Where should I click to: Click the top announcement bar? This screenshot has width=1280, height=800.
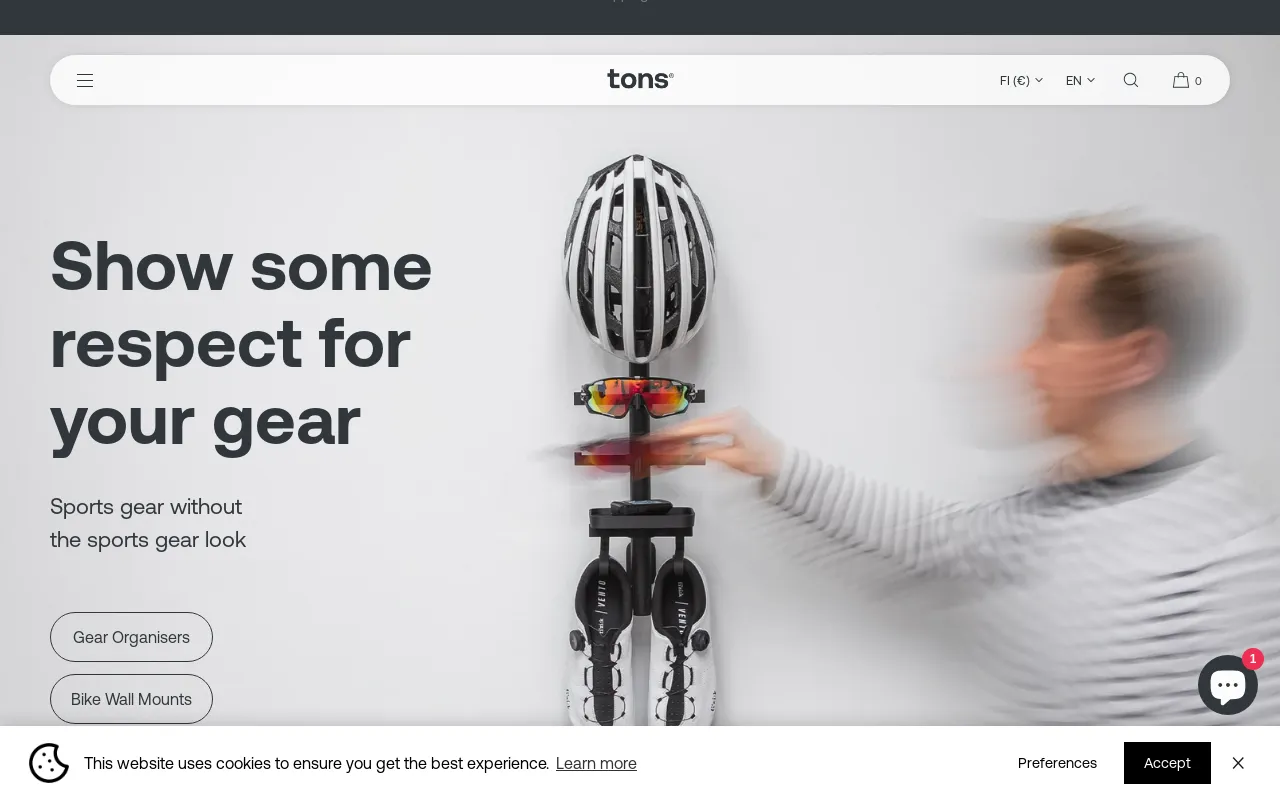coord(640,17)
